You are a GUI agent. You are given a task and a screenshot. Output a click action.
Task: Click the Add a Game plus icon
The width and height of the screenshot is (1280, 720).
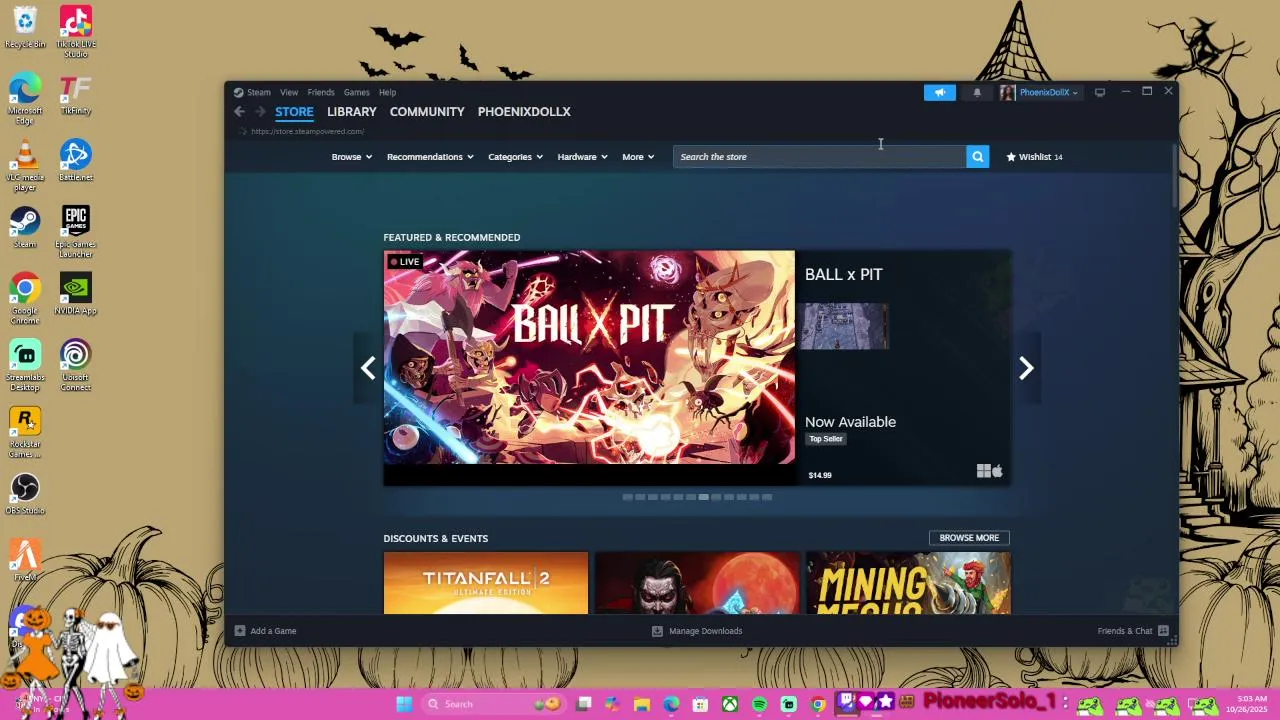pyautogui.click(x=239, y=631)
